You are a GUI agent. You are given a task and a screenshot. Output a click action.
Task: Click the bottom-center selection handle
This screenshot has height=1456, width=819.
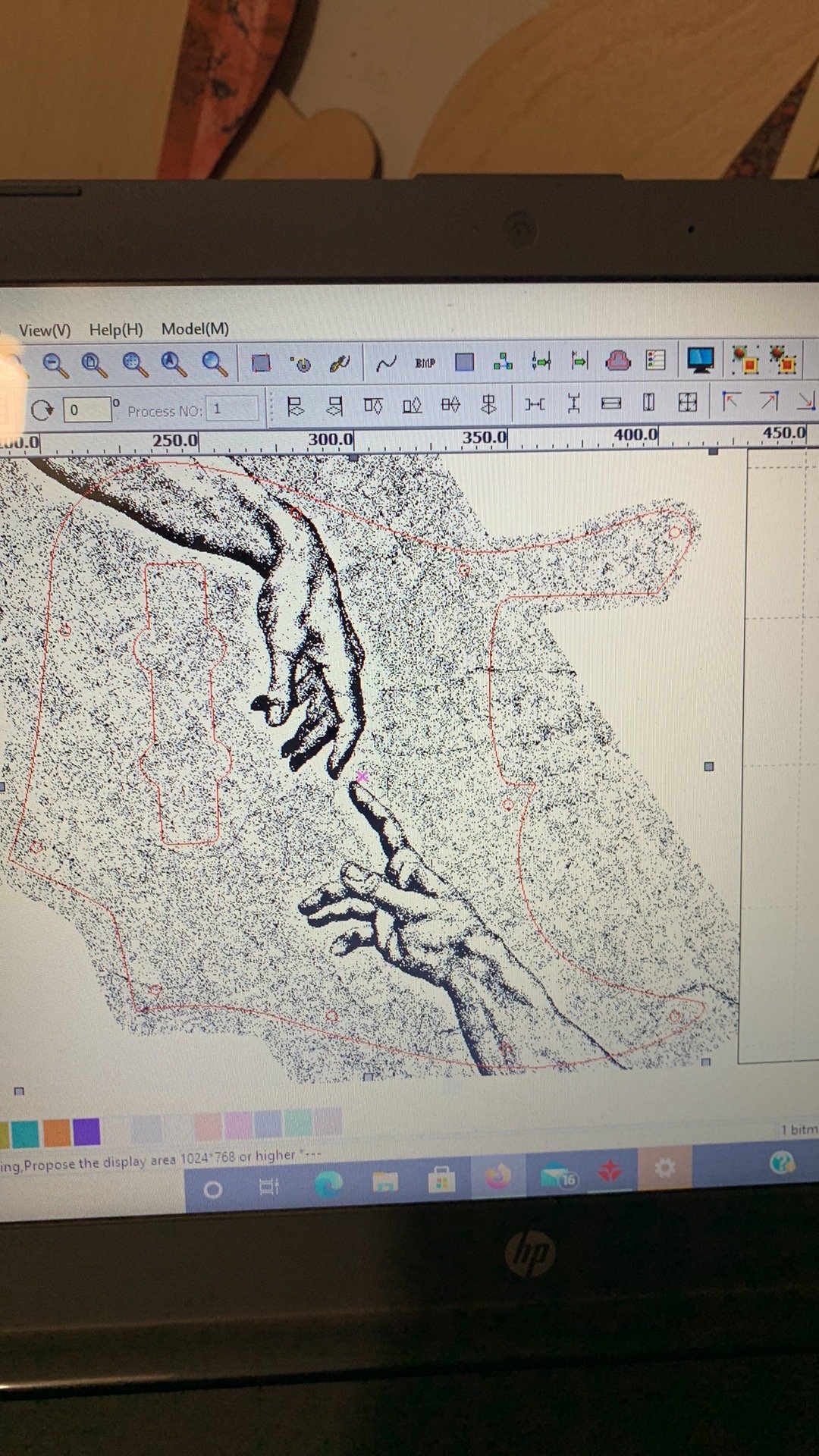[369, 1077]
